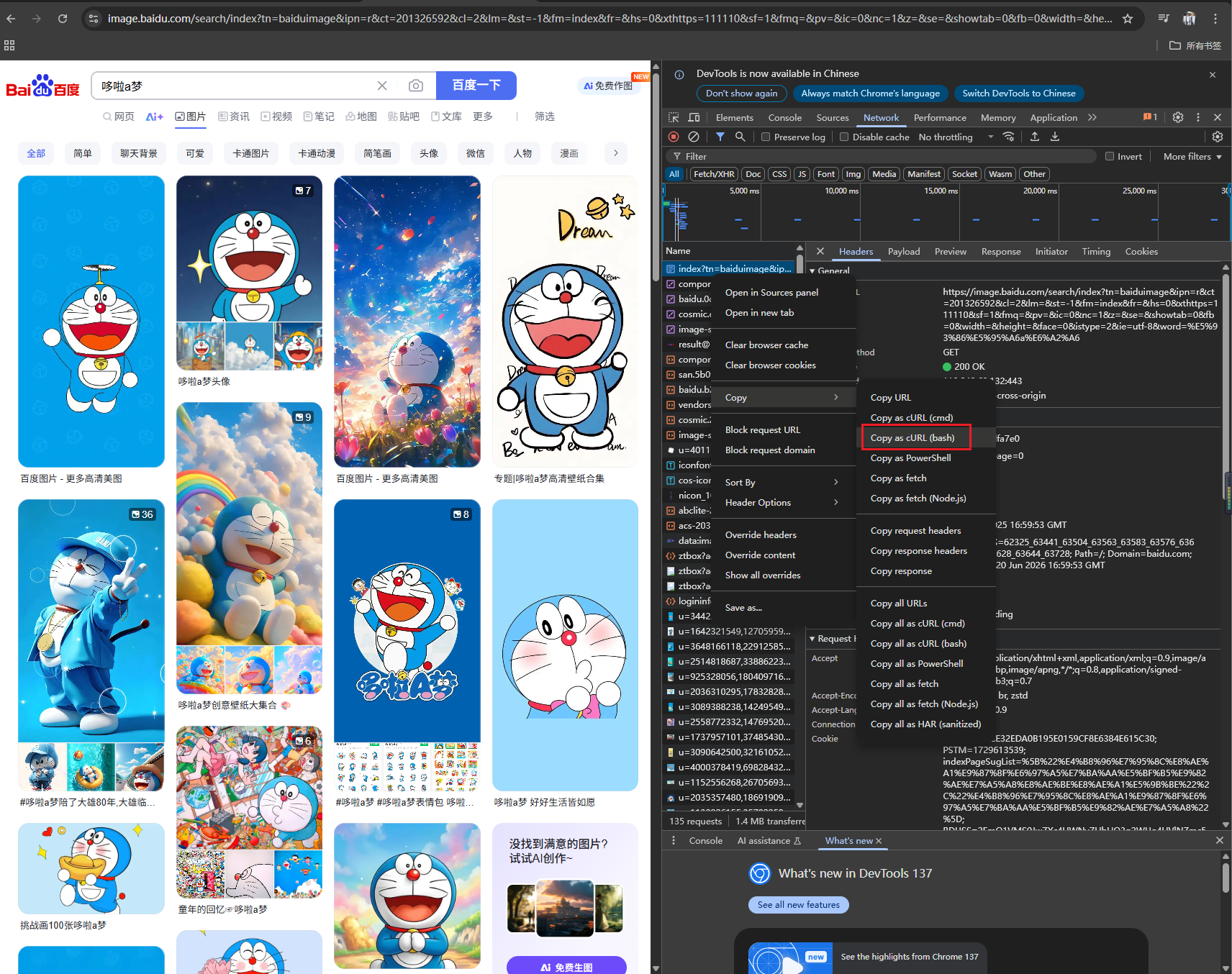Collapse the General headers section
Image resolution: width=1232 pixels, height=974 pixels.
pyautogui.click(x=812, y=271)
